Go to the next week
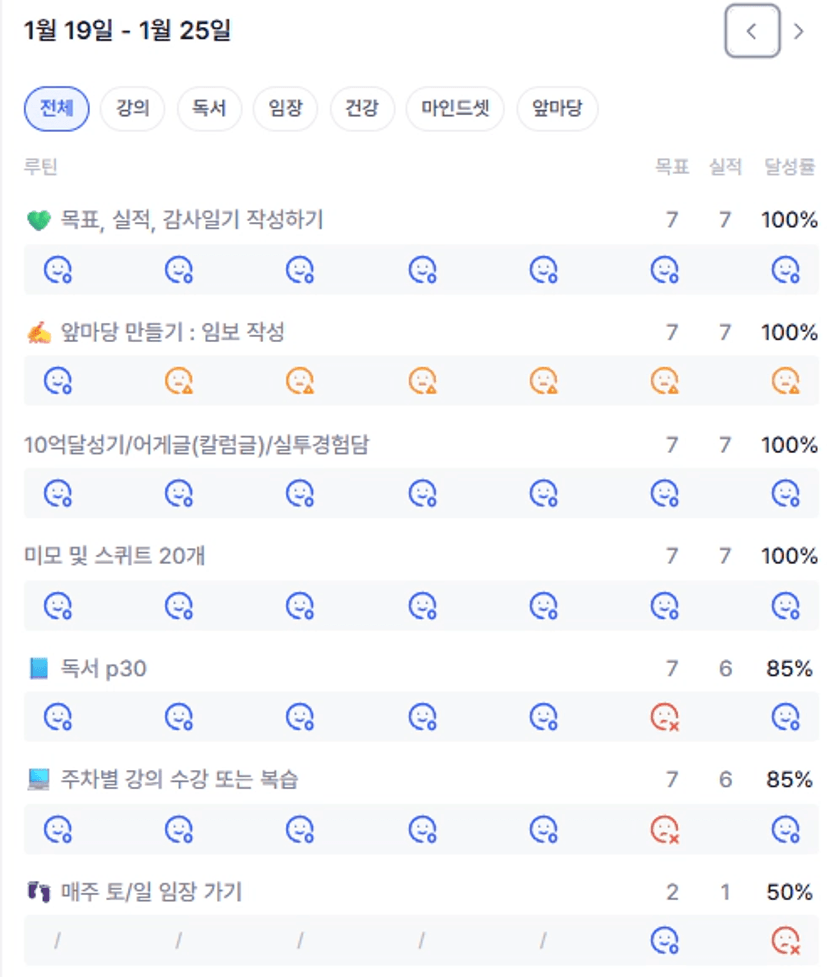Viewport: 827px width, 977px height. click(798, 32)
